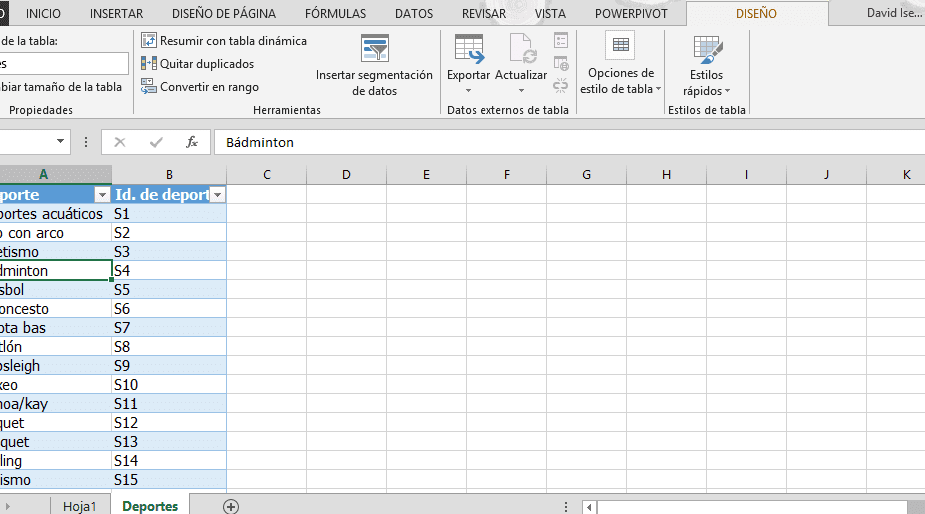Click cell containing S7
This screenshot has width=925, height=514.
click(169, 328)
